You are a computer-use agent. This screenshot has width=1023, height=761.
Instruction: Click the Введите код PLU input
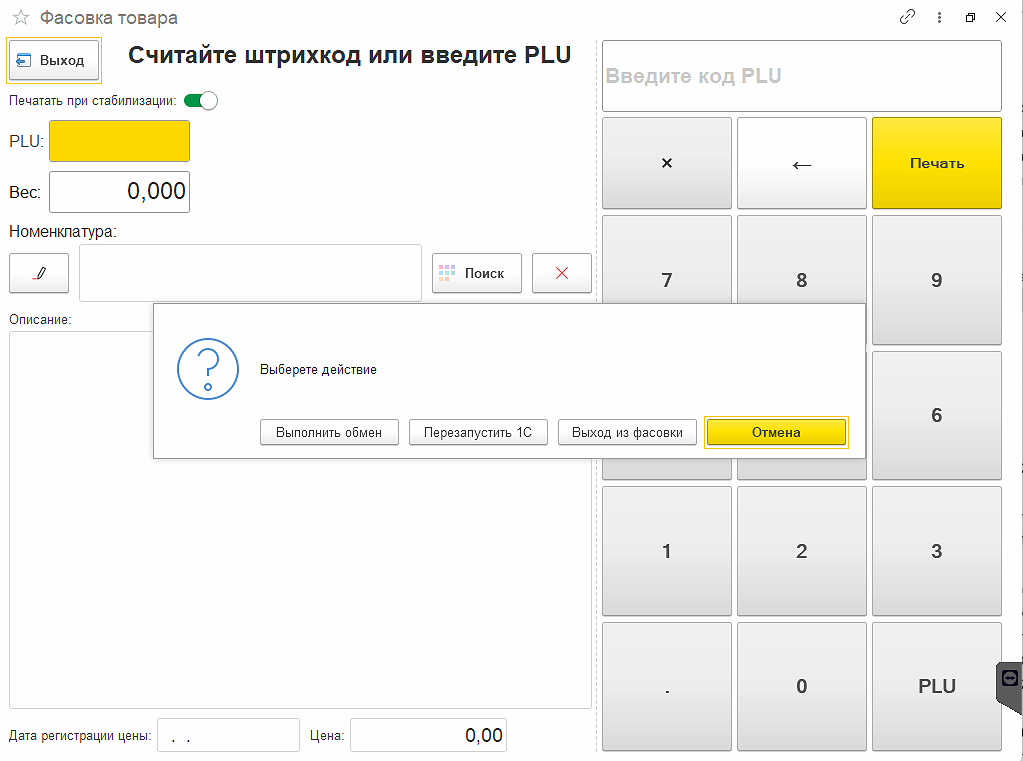[802, 76]
